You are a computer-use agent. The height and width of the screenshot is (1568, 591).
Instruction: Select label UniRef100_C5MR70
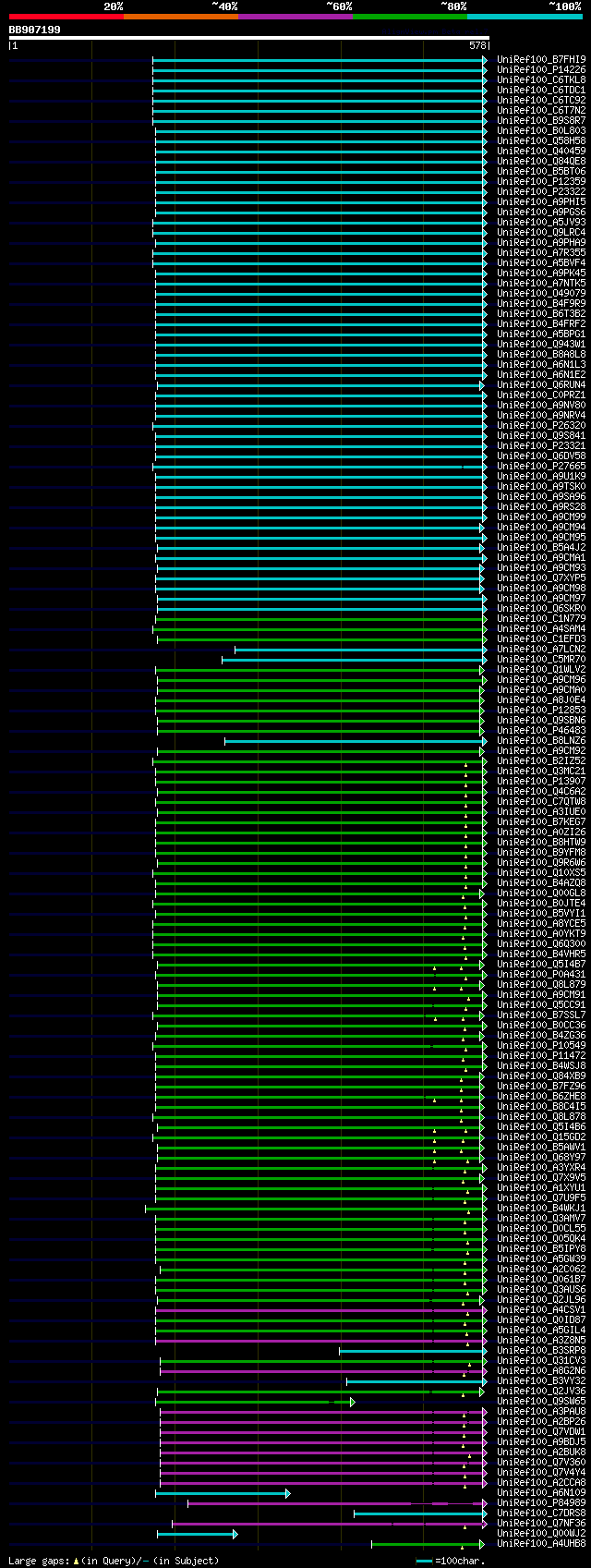coord(541,659)
